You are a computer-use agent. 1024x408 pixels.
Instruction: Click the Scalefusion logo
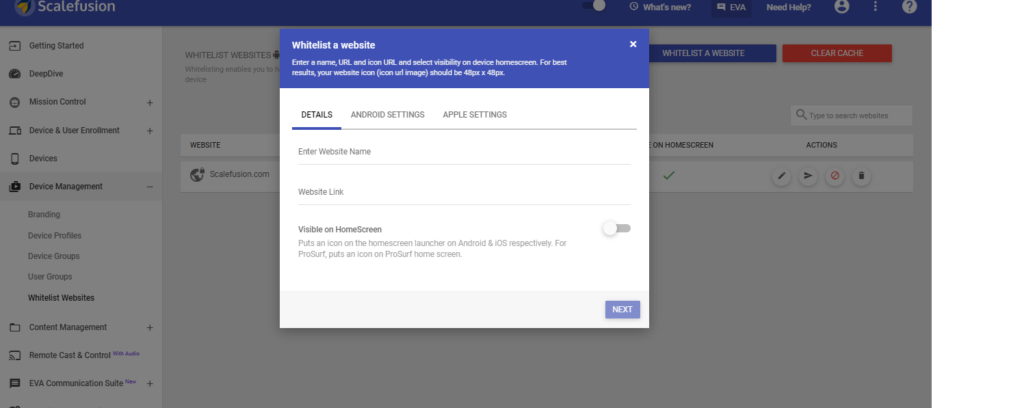point(65,7)
